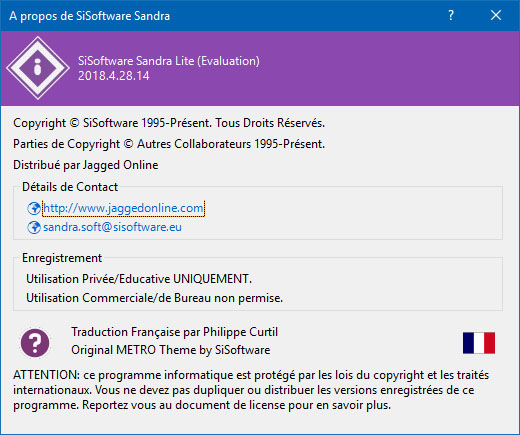The height and width of the screenshot is (435, 520).
Task: Click the Utilisation Commerciale/de Bureau non permise text
Action: point(154,298)
